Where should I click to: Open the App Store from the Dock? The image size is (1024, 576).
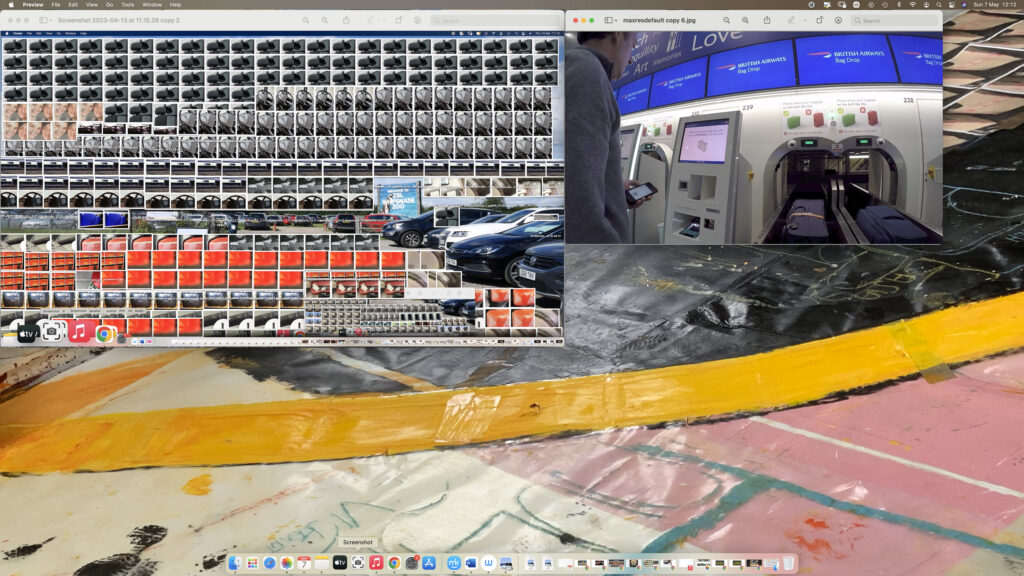429,563
